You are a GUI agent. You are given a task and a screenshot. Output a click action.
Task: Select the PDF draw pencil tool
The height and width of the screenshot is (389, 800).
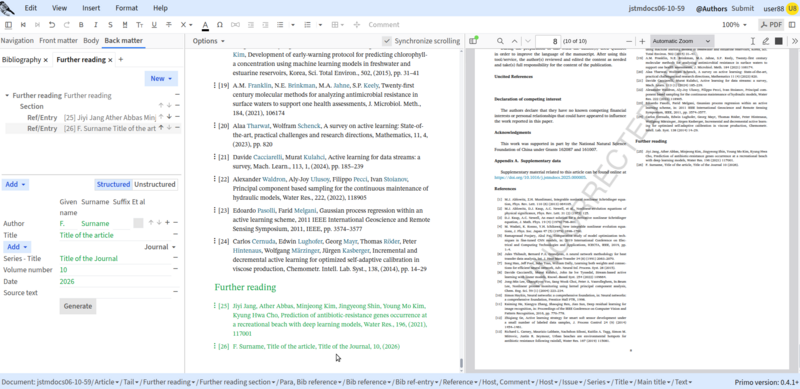[765, 41]
